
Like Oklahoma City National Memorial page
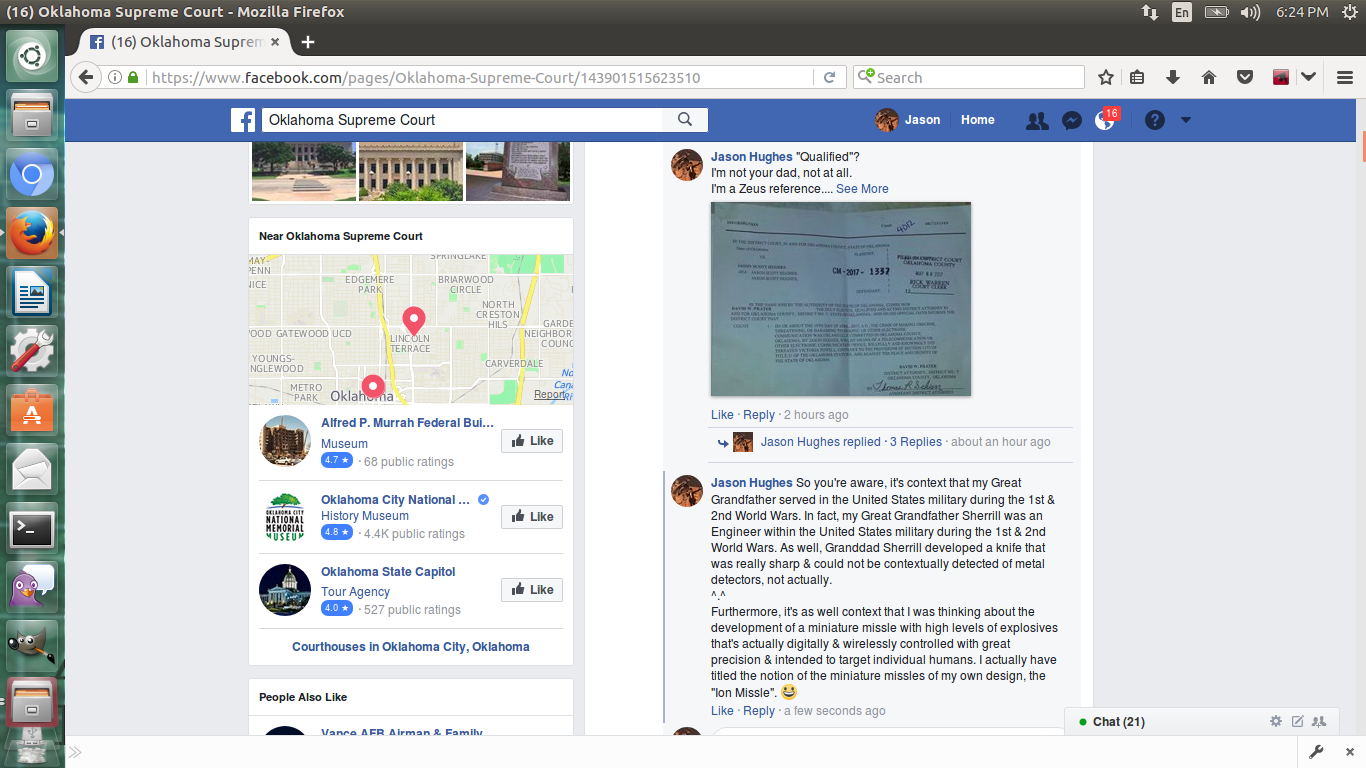point(532,517)
